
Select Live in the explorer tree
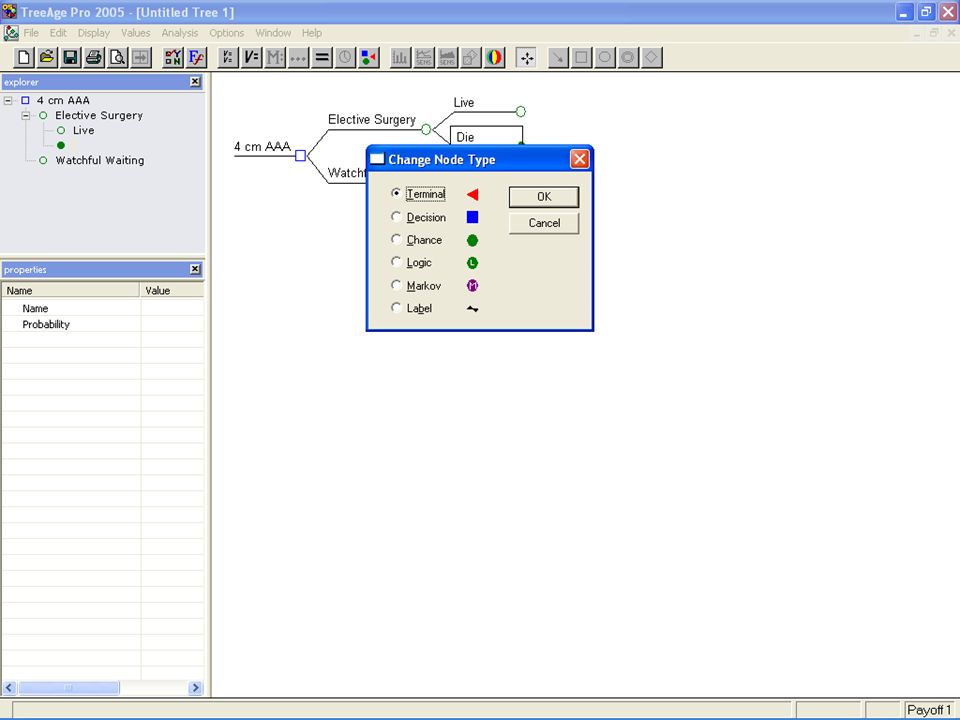[x=83, y=130]
